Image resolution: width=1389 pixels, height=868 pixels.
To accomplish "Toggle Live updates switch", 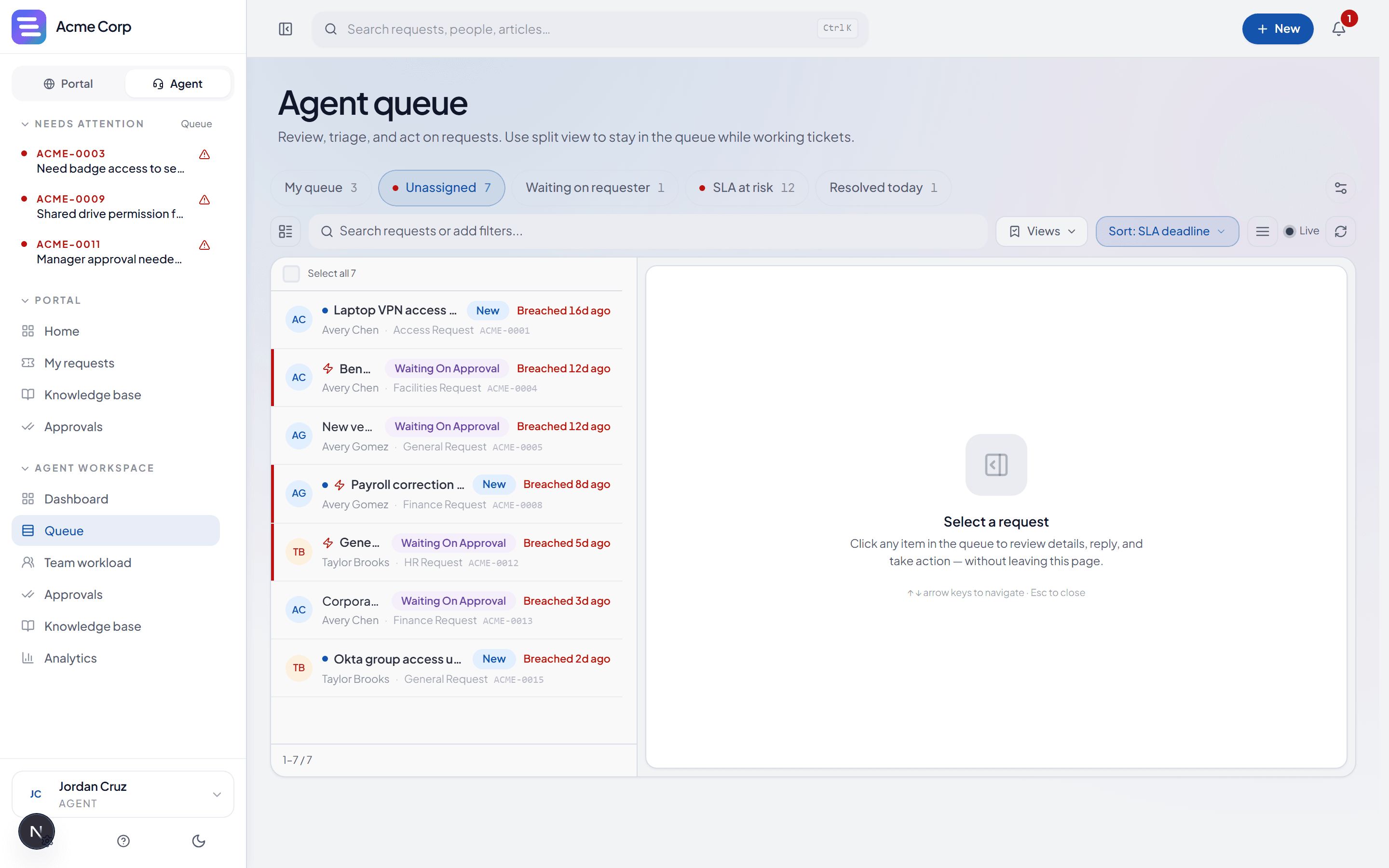I will point(1301,231).
